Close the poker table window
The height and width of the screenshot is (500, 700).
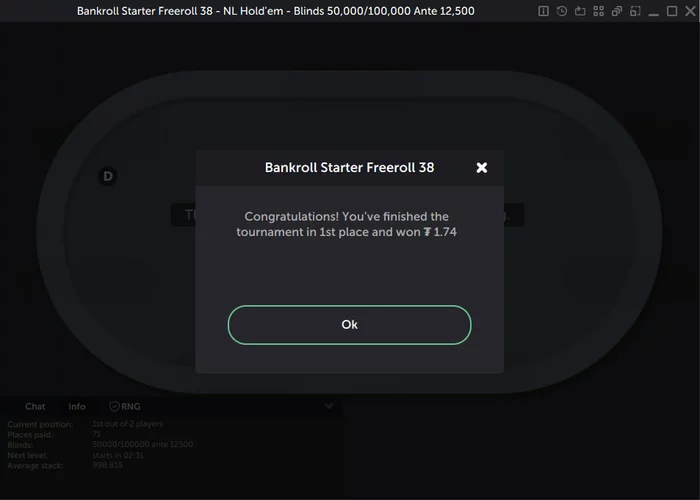[x=690, y=11]
